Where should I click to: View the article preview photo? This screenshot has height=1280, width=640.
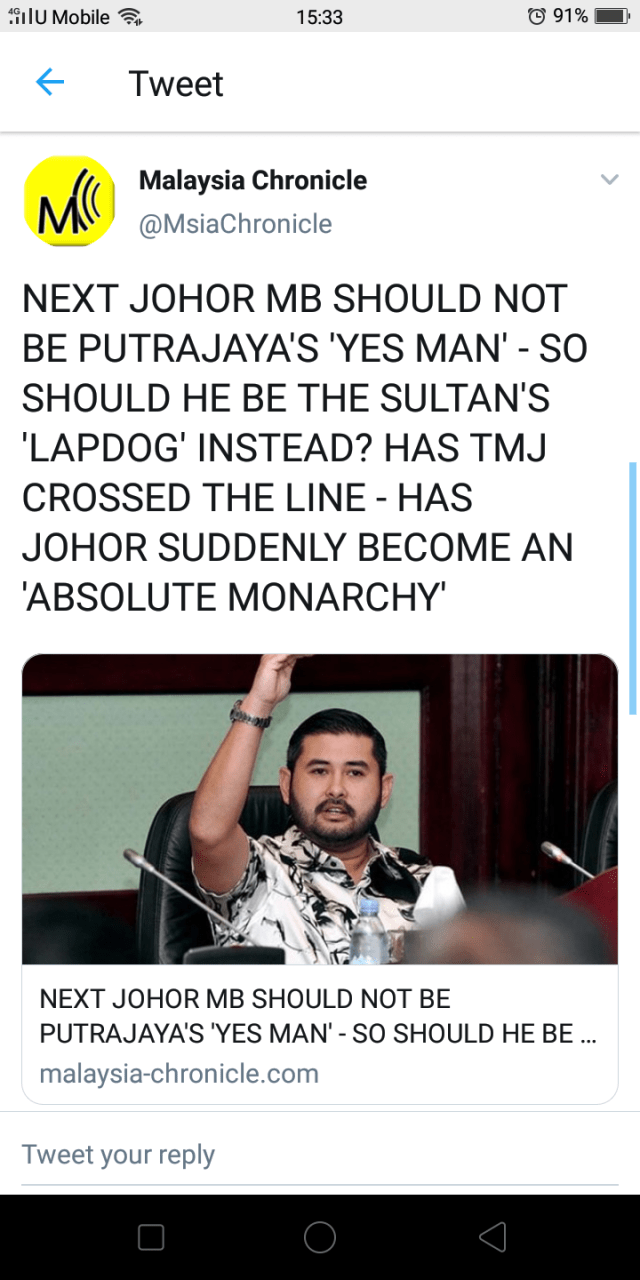click(x=320, y=809)
